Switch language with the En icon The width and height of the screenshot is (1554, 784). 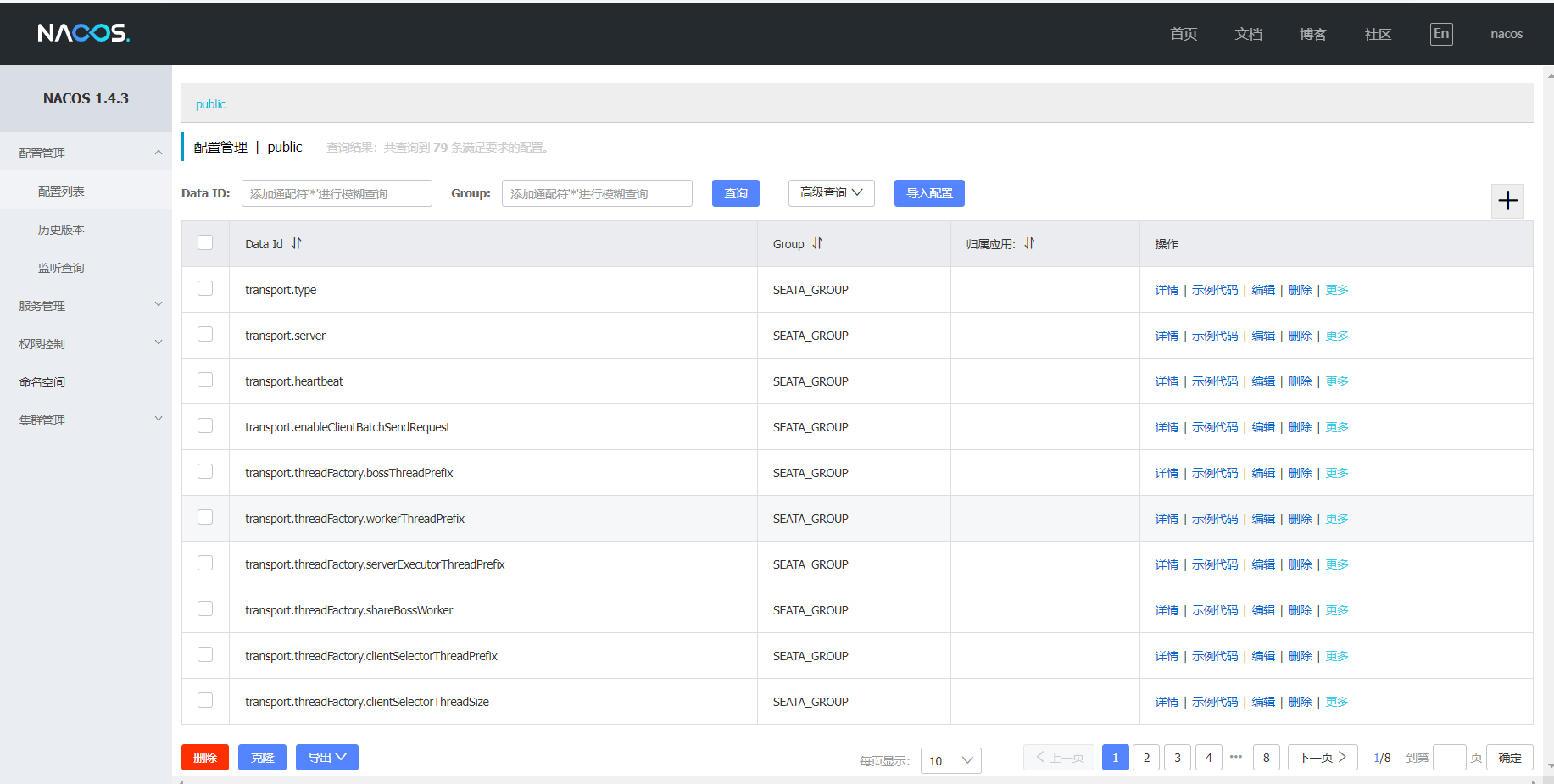[x=1441, y=34]
